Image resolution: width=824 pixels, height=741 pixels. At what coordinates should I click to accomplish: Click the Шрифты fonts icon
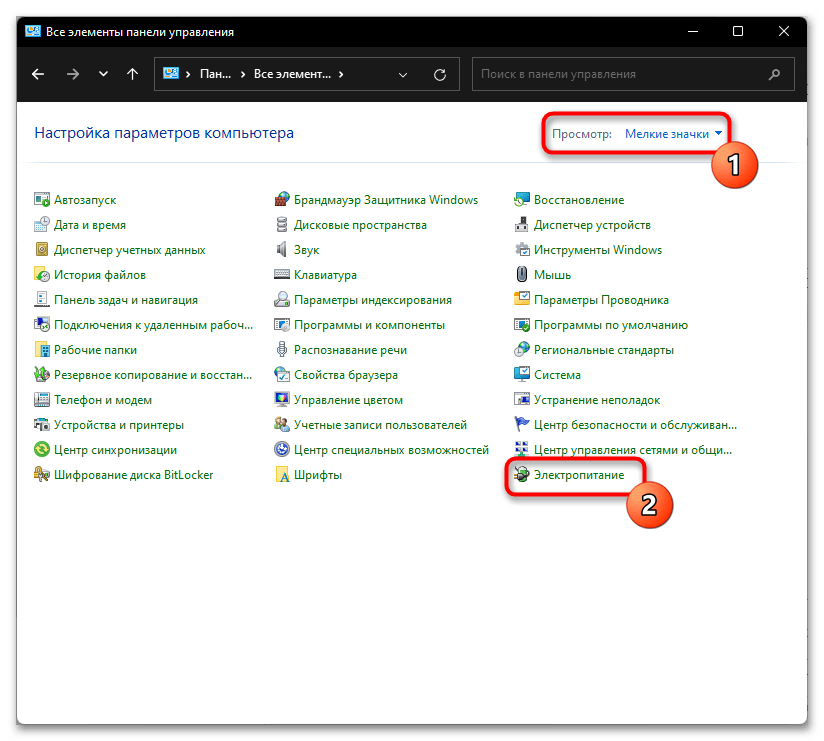(282, 475)
